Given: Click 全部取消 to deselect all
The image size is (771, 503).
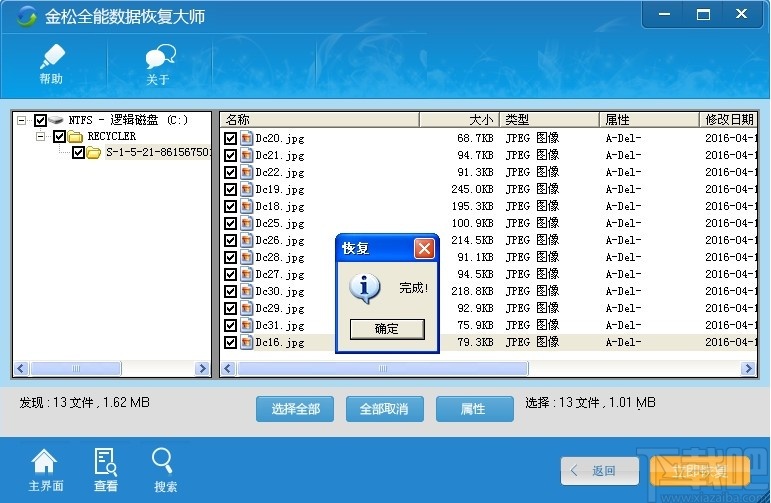Looking at the screenshot, I should coord(385,409).
